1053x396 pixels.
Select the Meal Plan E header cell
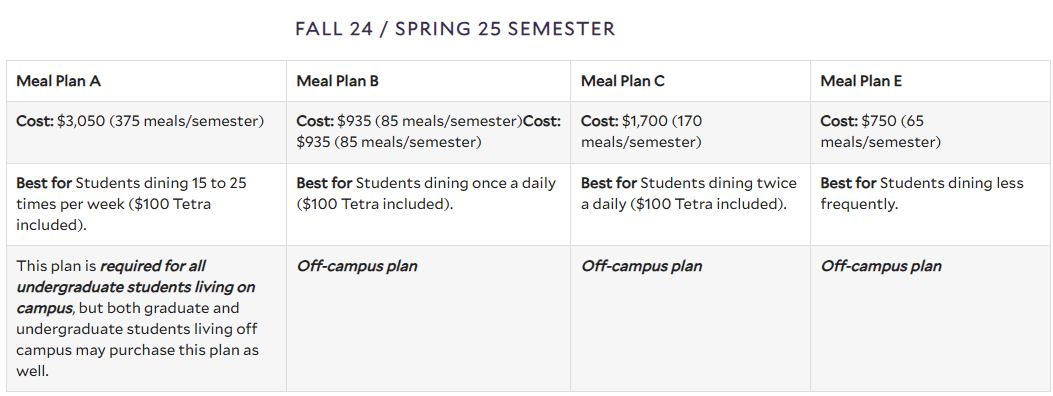[929, 81]
